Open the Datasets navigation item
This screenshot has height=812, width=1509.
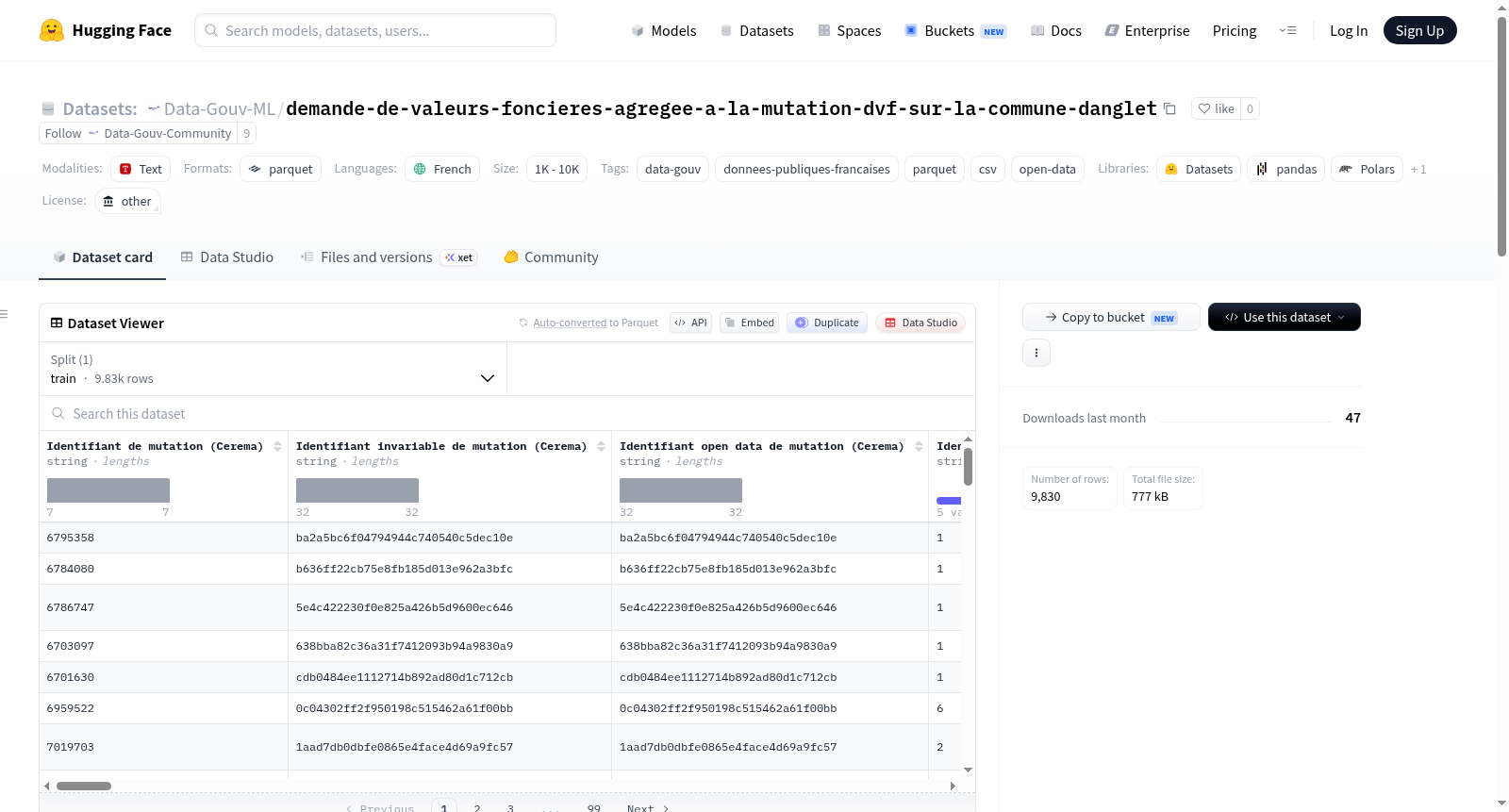pos(757,30)
